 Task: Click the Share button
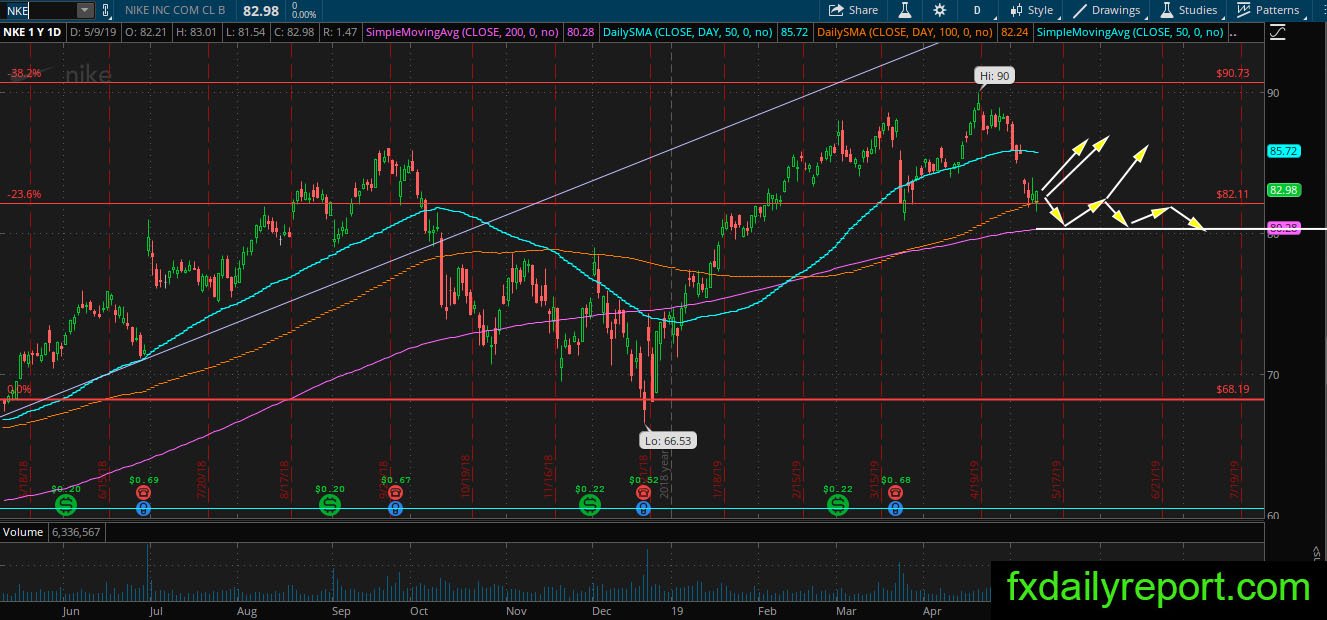coord(853,10)
